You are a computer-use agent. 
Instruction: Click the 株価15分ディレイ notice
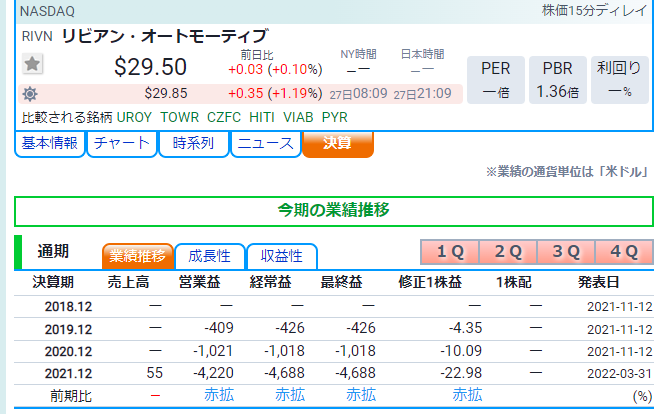[x=595, y=10]
